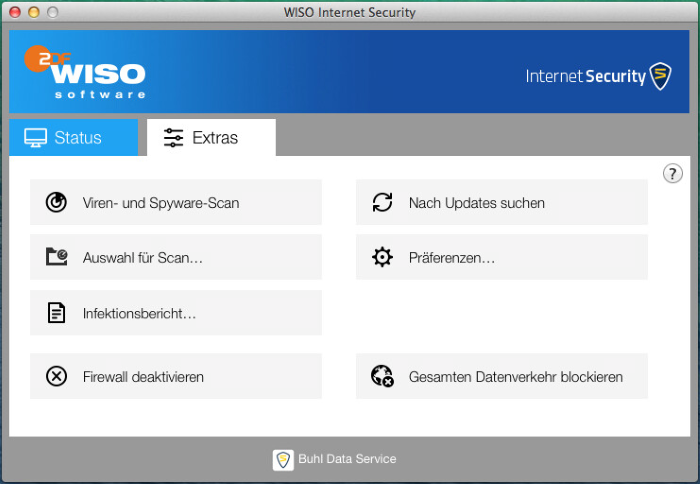700x484 pixels.
Task: Select Nach Updates suchen
Action: pyautogui.click(x=502, y=202)
